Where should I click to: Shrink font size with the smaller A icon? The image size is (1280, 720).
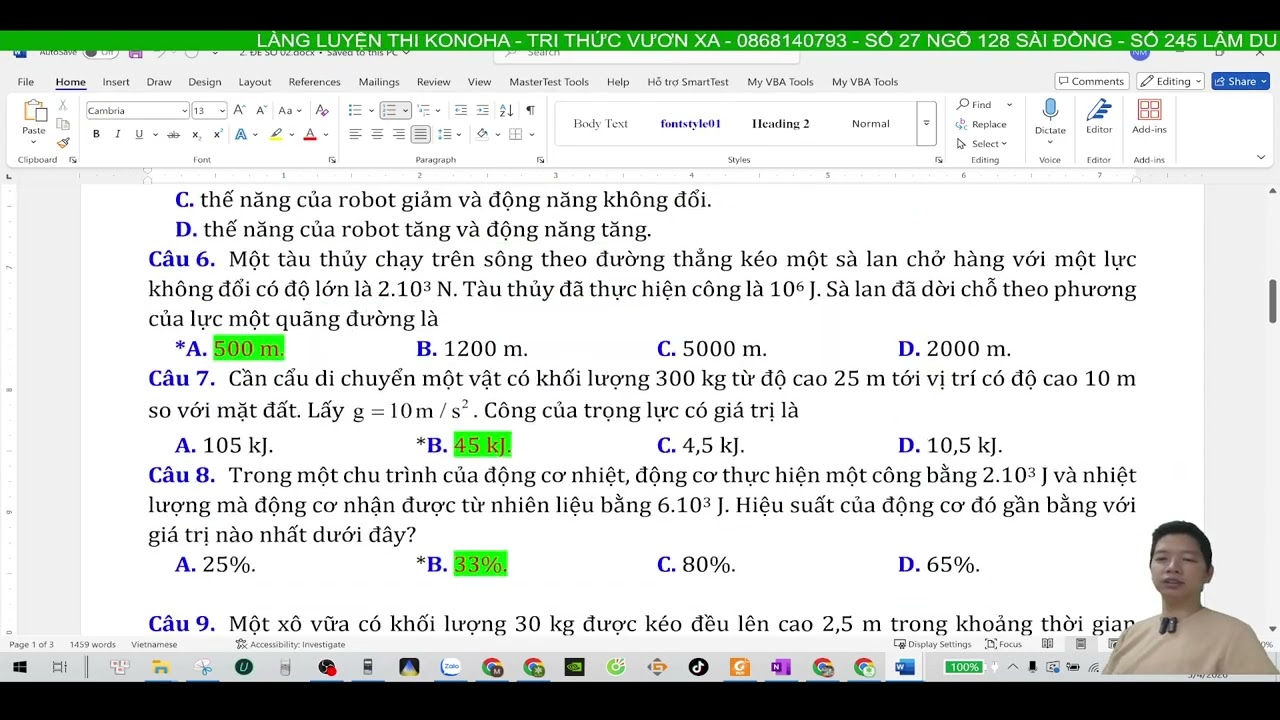(261, 111)
